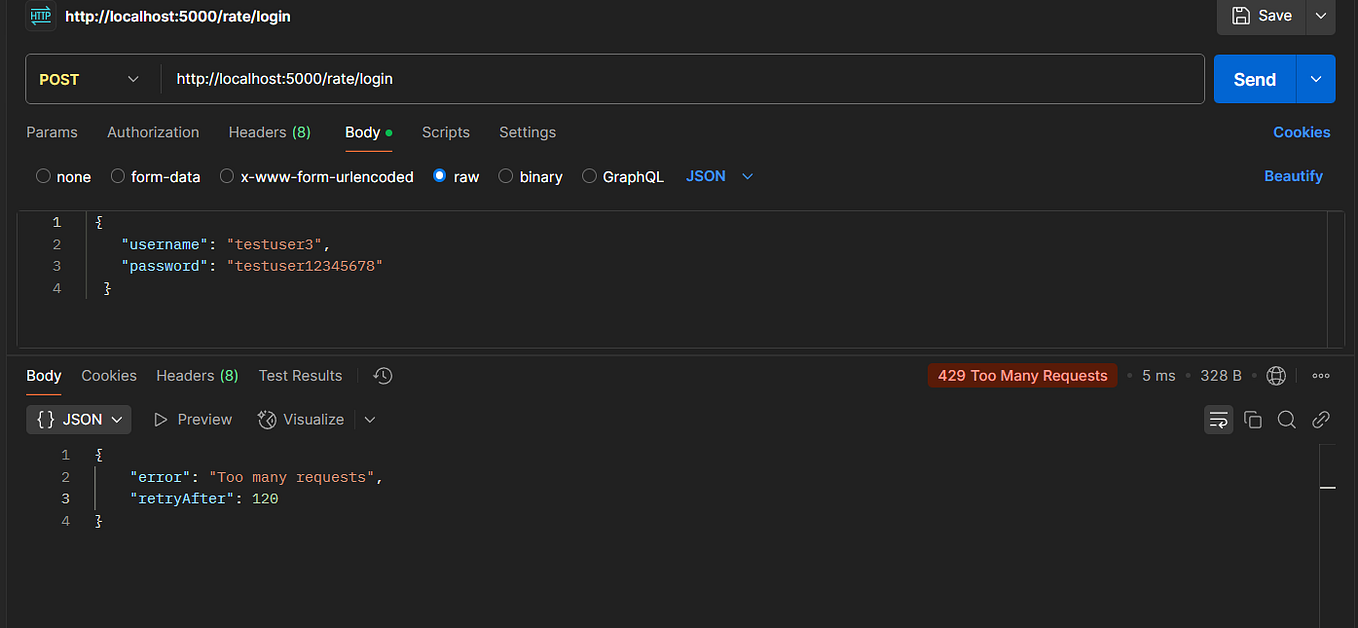Screen dimensions: 1358x628
Task: Open the three-dot response options menu
Action: [x=1320, y=375]
